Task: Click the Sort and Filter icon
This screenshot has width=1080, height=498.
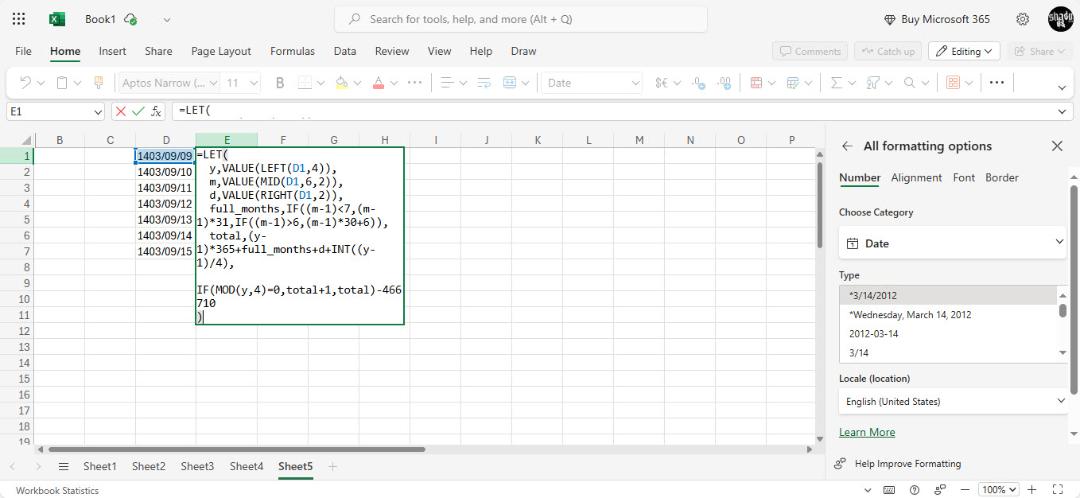Action: pos(873,83)
